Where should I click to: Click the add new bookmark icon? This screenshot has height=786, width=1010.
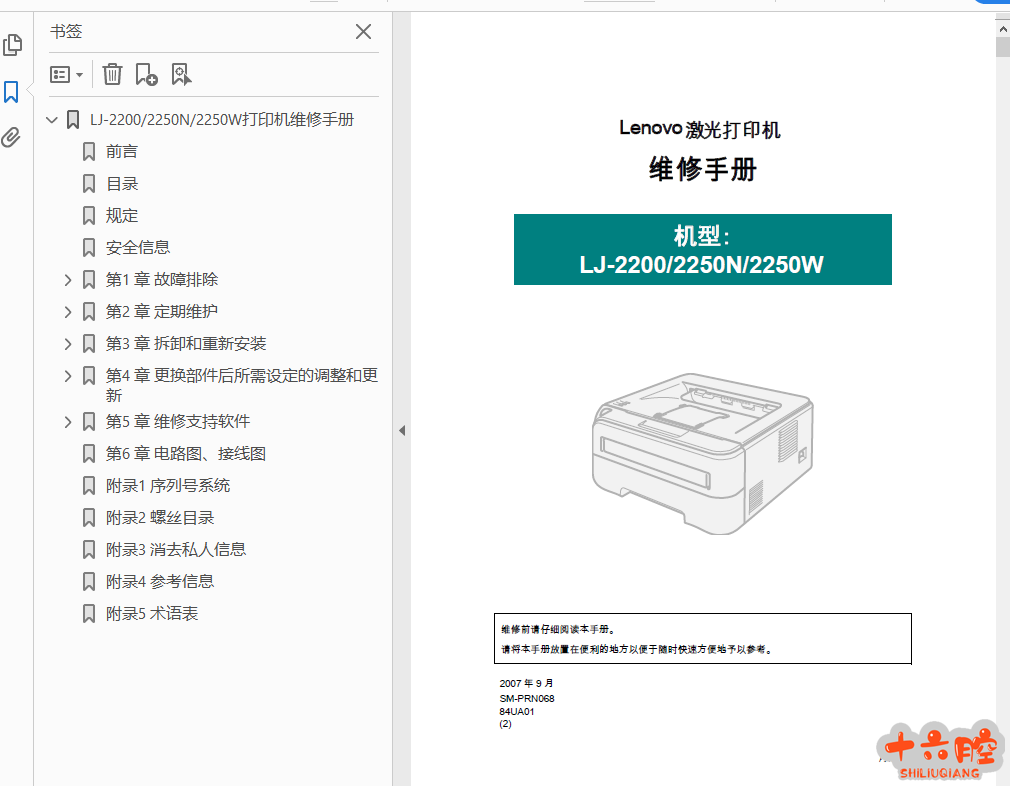[146, 74]
